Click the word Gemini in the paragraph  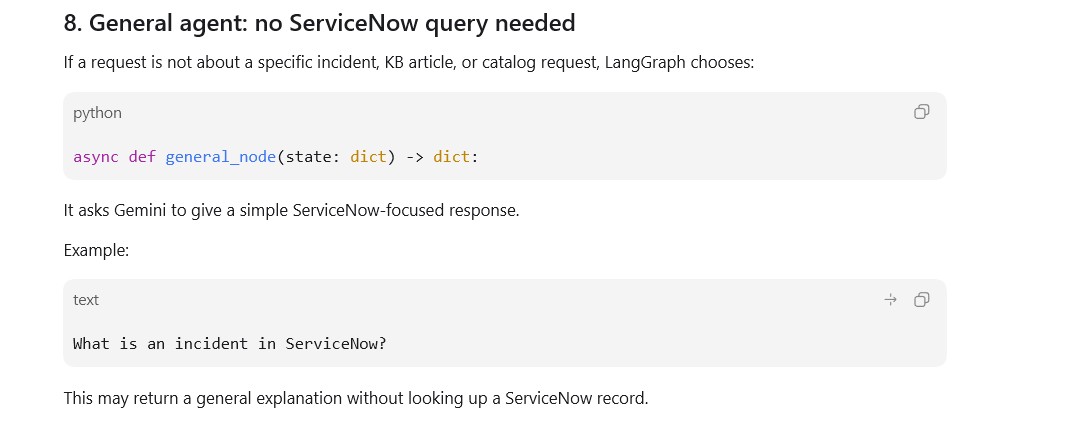tap(141, 210)
